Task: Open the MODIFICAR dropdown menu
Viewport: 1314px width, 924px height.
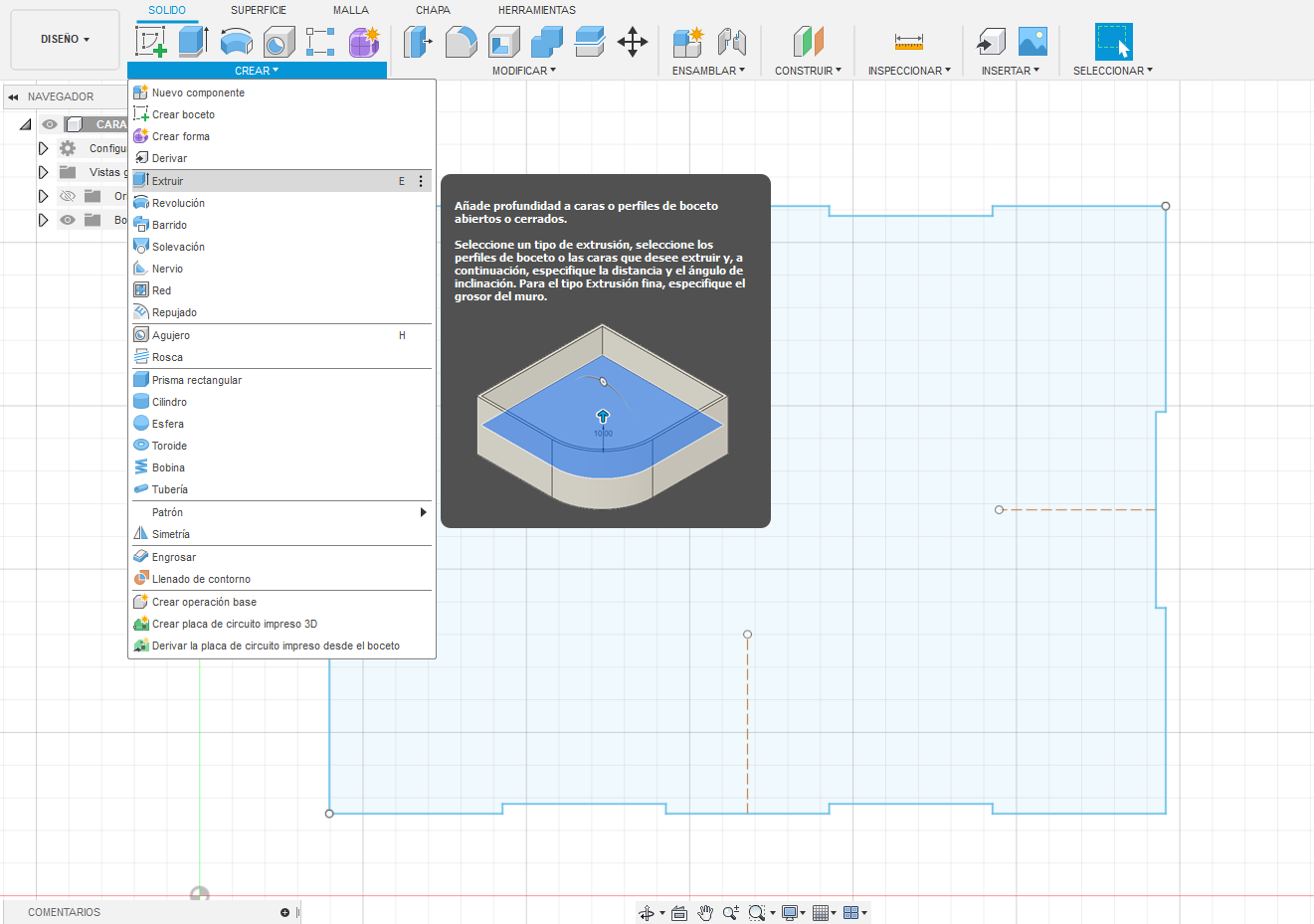Action: tap(524, 71)
